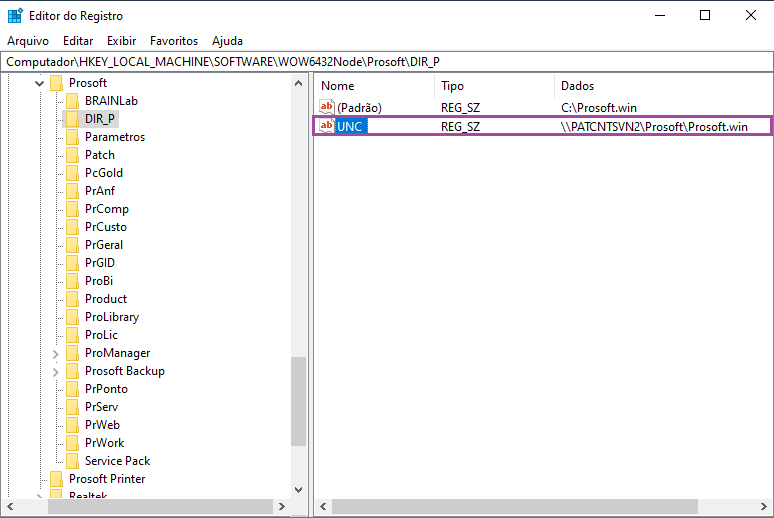Click the PrPonto folder icon
This screenshot has height=518, width=774.
click(x=72, y=389)
